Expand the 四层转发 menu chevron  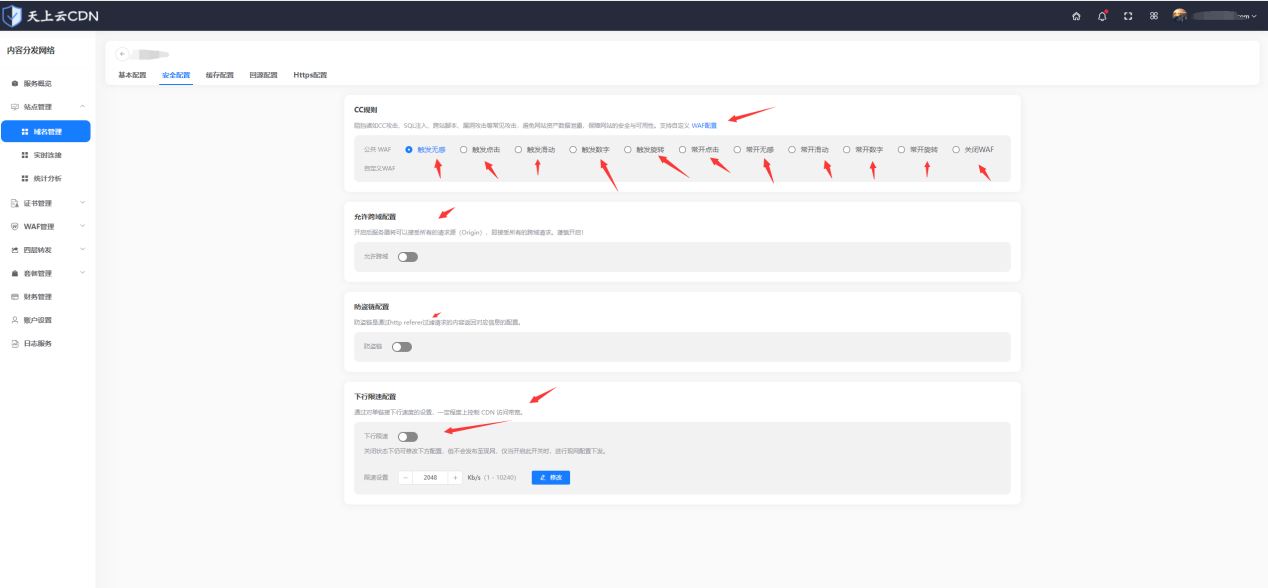(x=82, y=249)
